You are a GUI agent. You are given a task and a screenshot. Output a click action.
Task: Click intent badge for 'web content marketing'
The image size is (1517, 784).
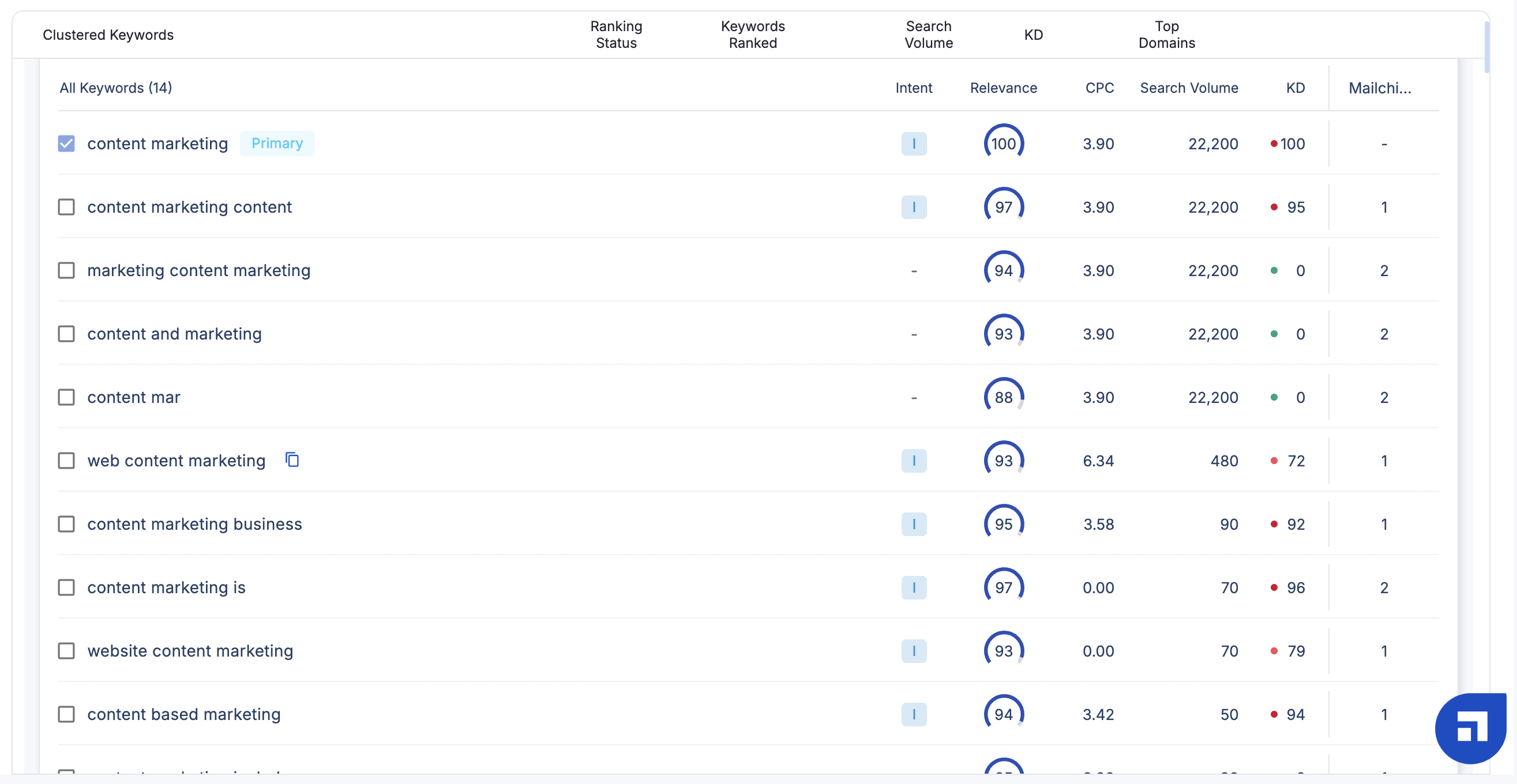[914, 461]
